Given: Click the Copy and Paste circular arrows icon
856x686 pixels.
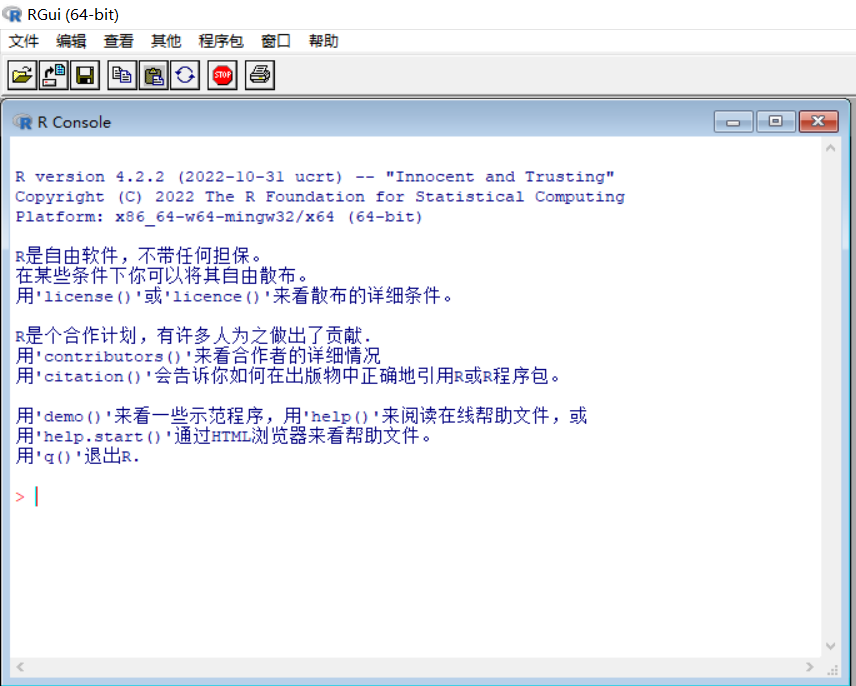Looking at the screenshot, I should [185, 75].
